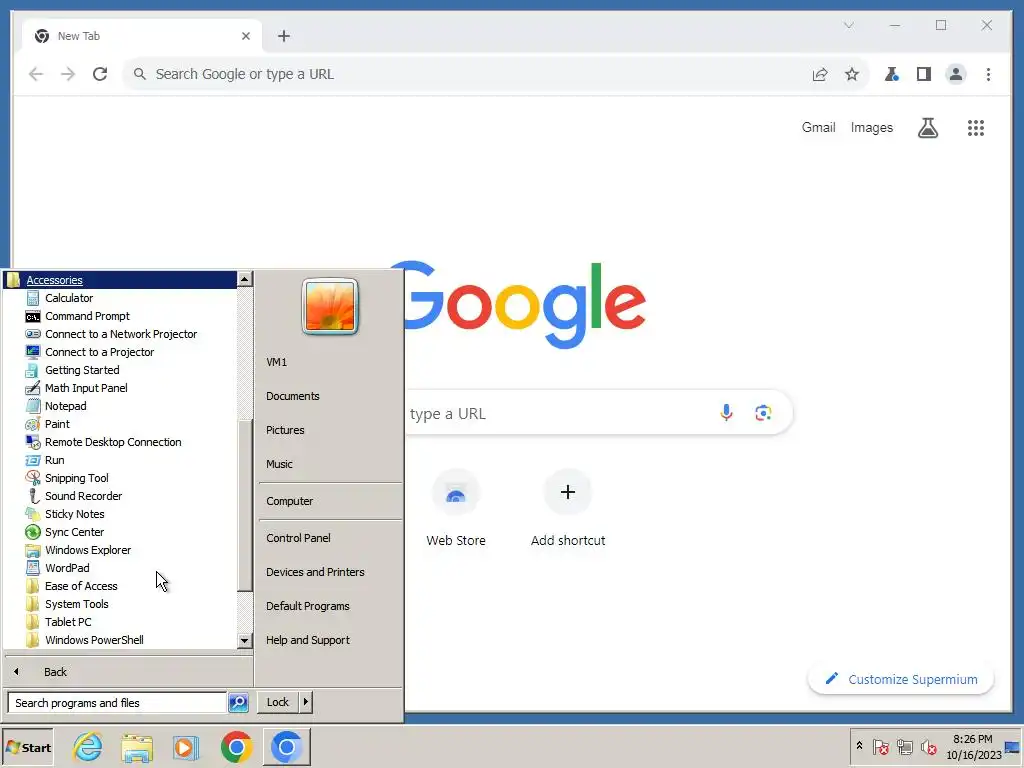1024x768 pixels.
Task: Open Windows Media Player taskbar icon
Action: pos(186,747)
